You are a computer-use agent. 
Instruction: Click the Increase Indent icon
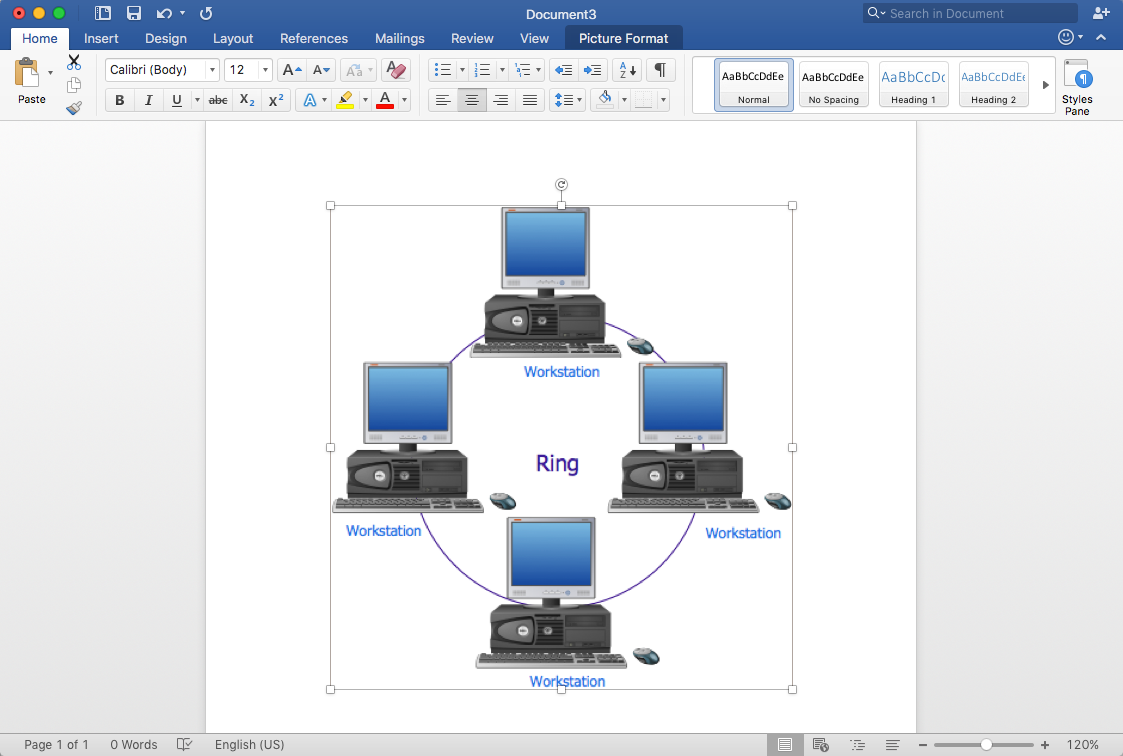pyautogui.click(x=593, y=70)
